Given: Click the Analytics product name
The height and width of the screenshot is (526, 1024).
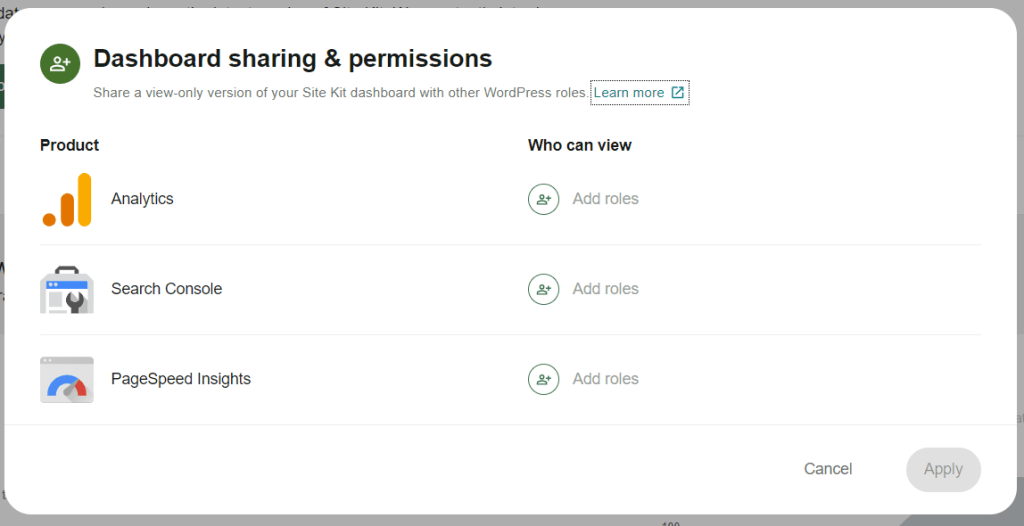Looking at the screenshot, I should click(x=142, y=199).
